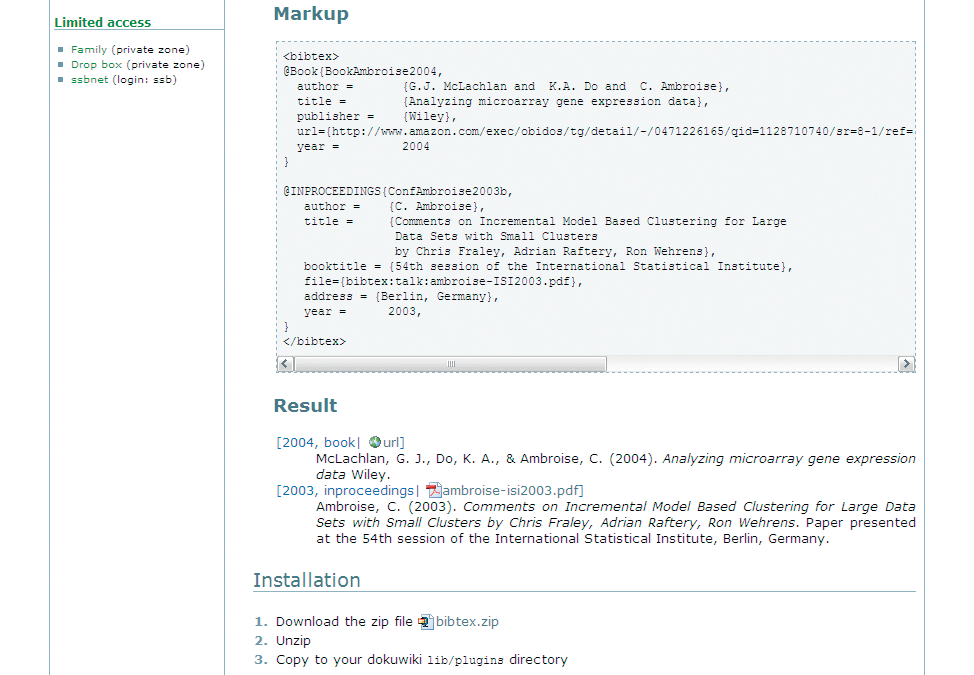Open the [2004, book reference link
This screenshot has width=974, height=675.
316,443
